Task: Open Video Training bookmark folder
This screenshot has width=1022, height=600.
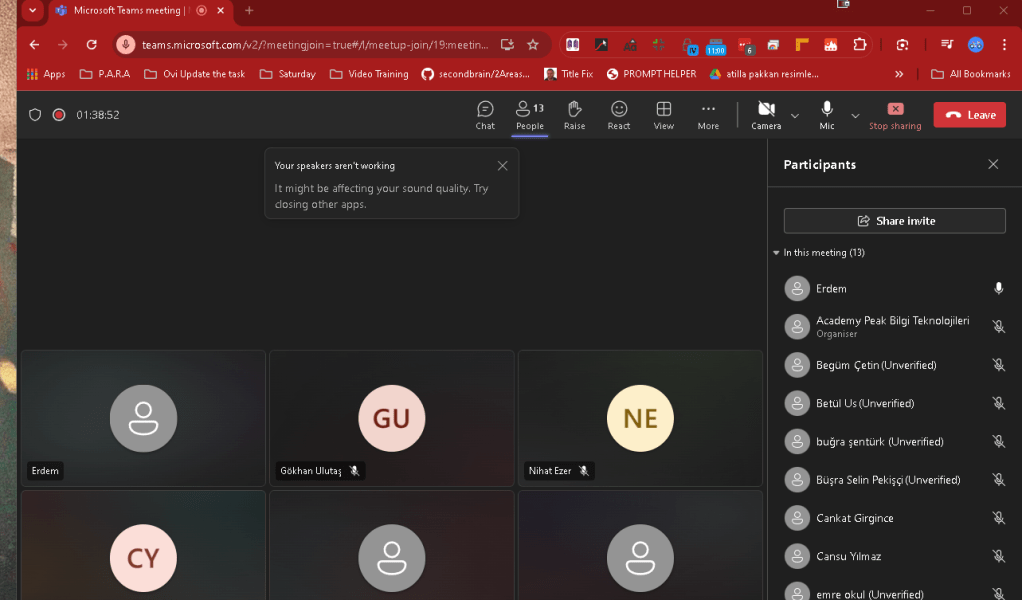Action: click(369, 74)
